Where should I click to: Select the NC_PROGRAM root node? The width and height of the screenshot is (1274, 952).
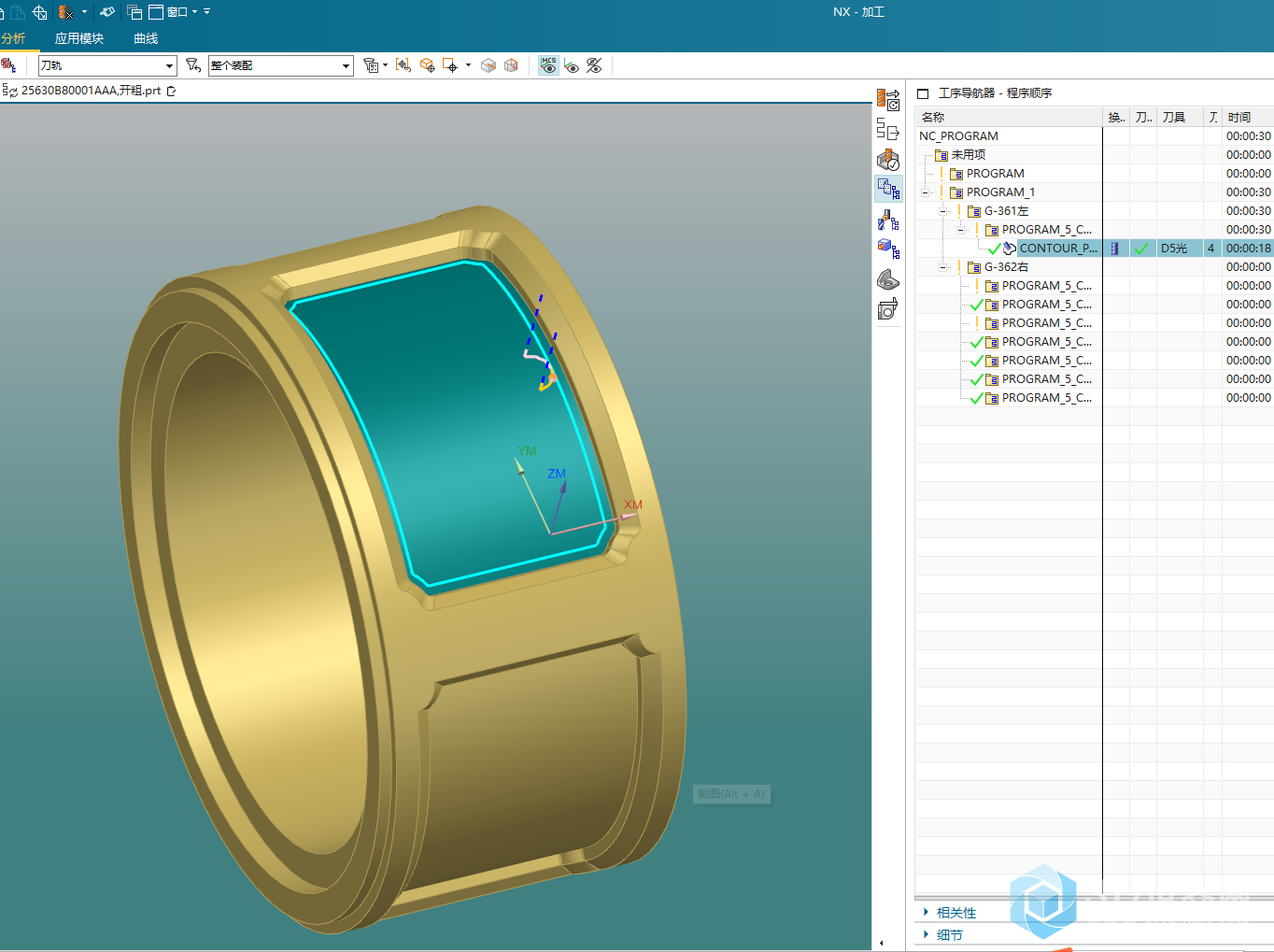958,135
